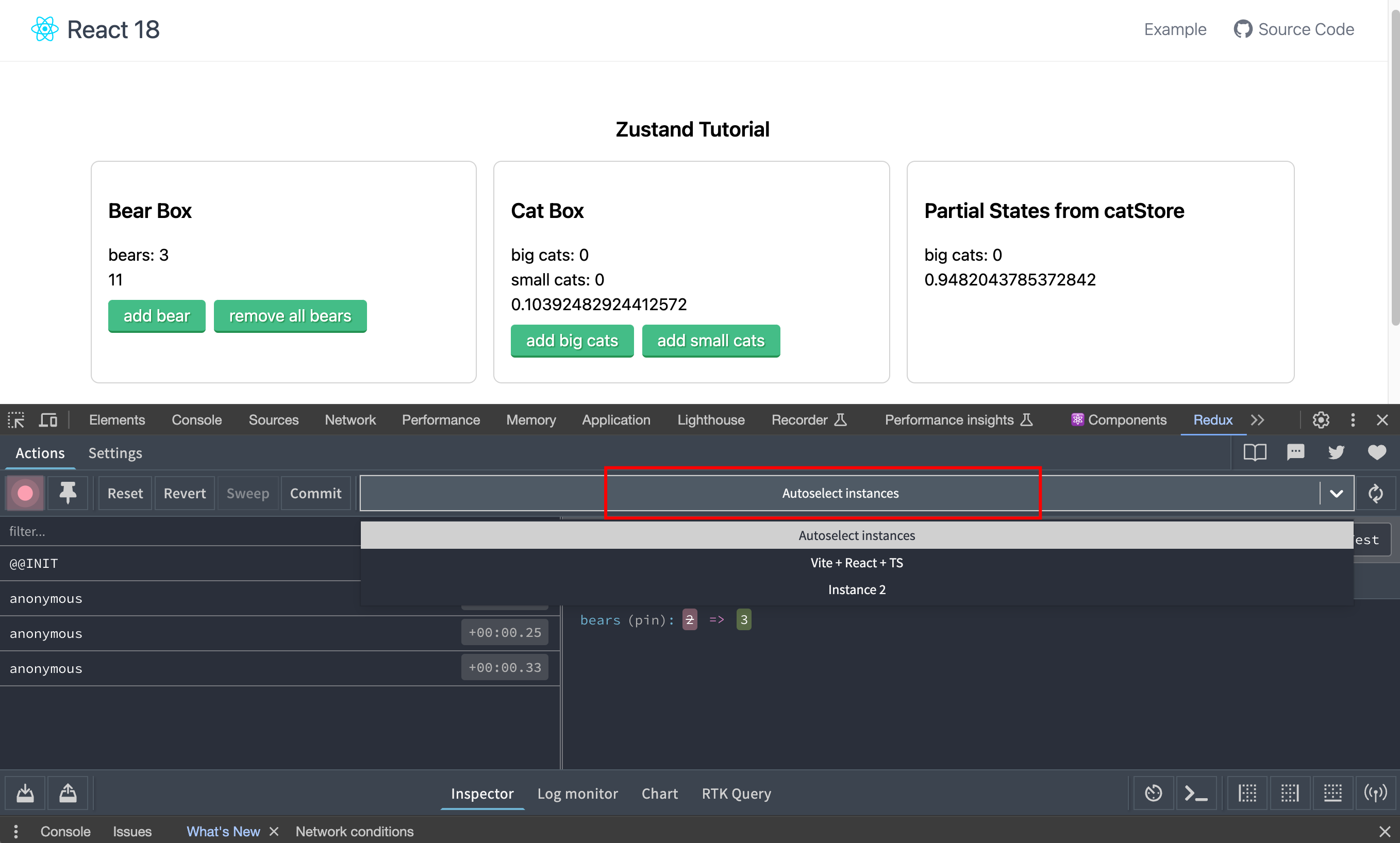Screen dimensions: 1400x843
Task: Open the documentation book icon
Action: coord(1255,453)
